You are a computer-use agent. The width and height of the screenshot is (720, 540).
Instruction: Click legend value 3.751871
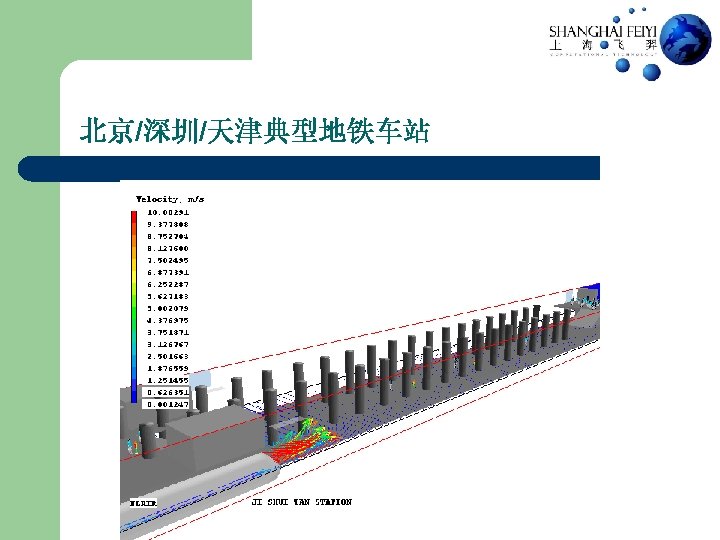pos(168,332)
